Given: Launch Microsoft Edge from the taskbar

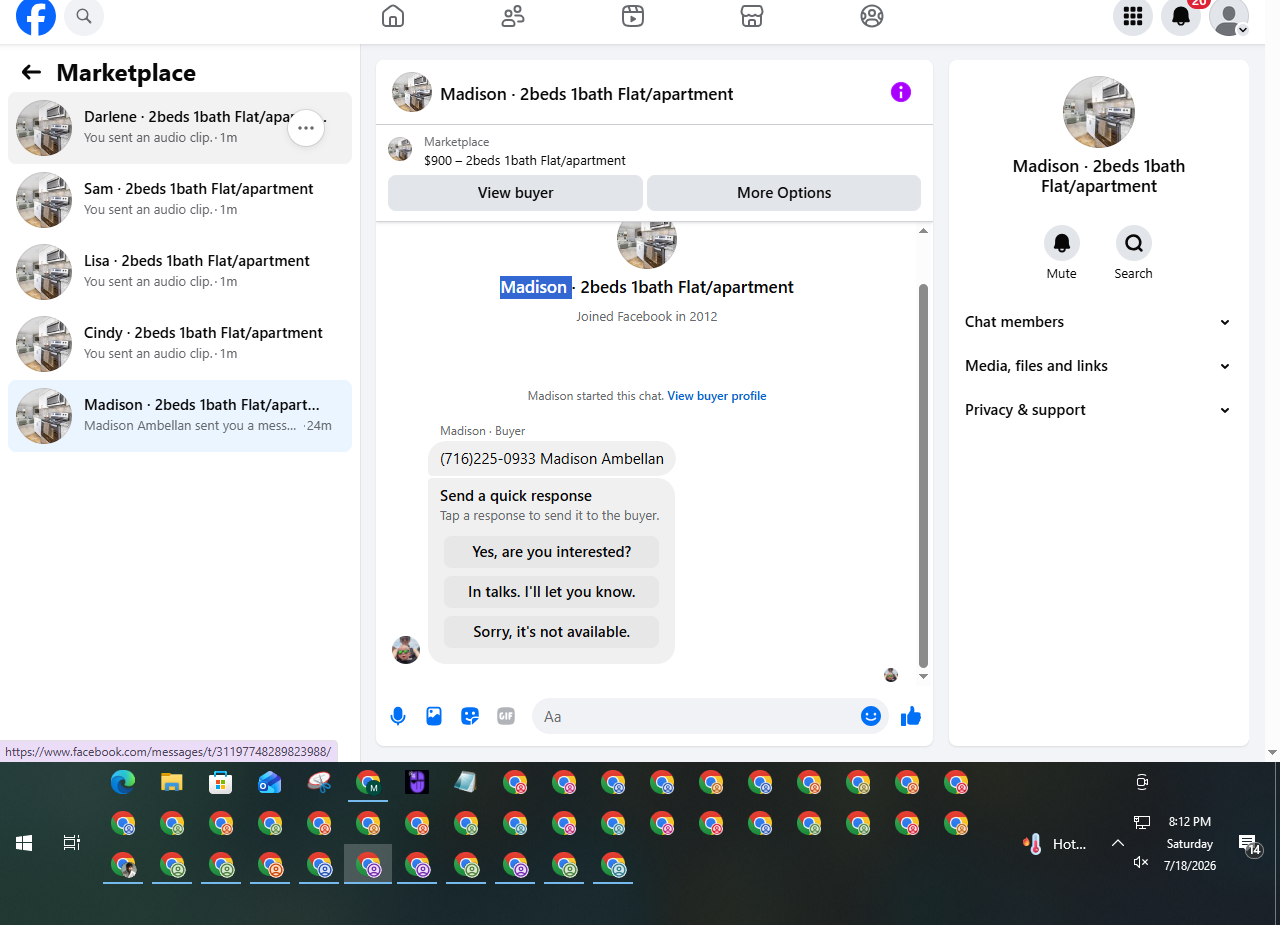Looking at the screenshot, I should [x=123, y=783].
